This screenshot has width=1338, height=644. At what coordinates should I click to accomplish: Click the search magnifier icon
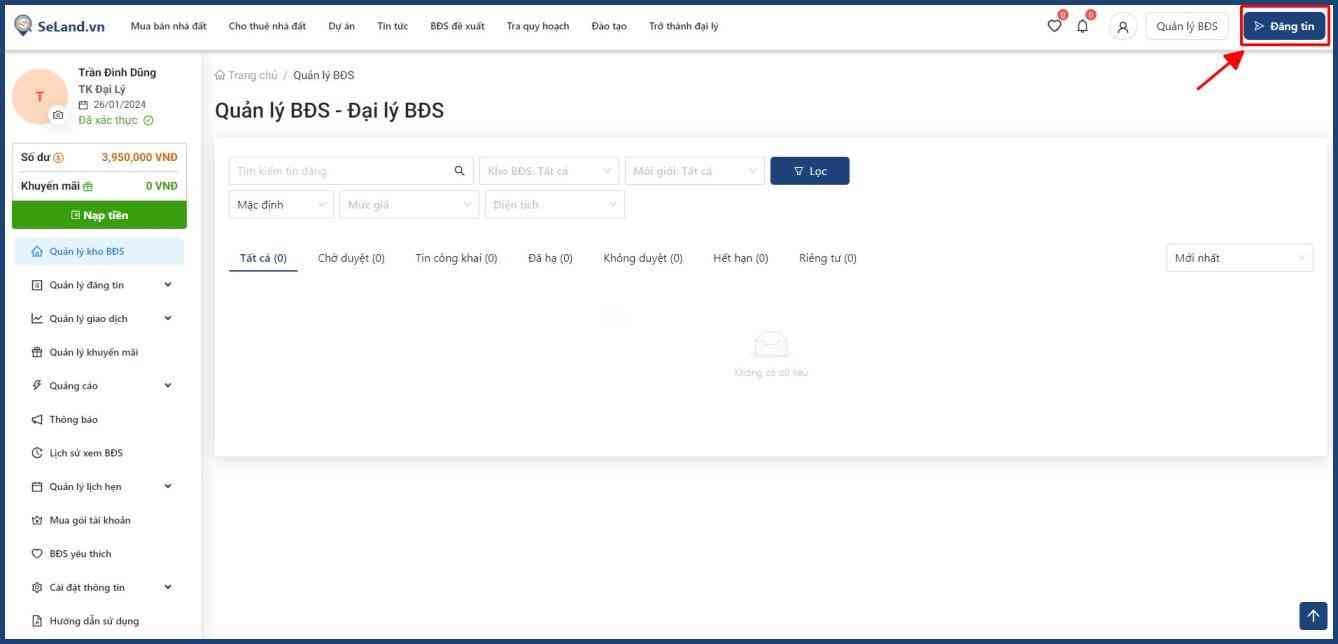(x=459, y=171)
